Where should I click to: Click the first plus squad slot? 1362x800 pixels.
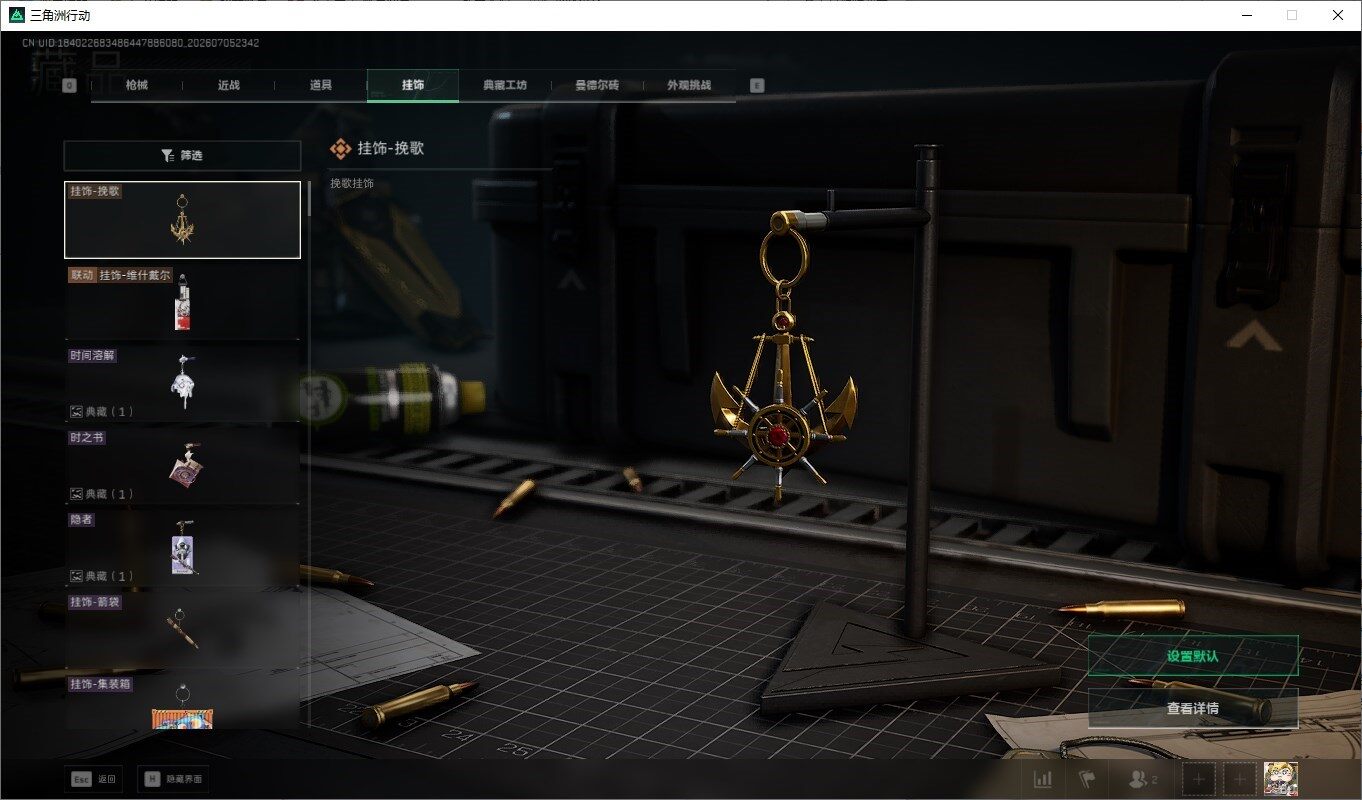[x=1199, y=779]
